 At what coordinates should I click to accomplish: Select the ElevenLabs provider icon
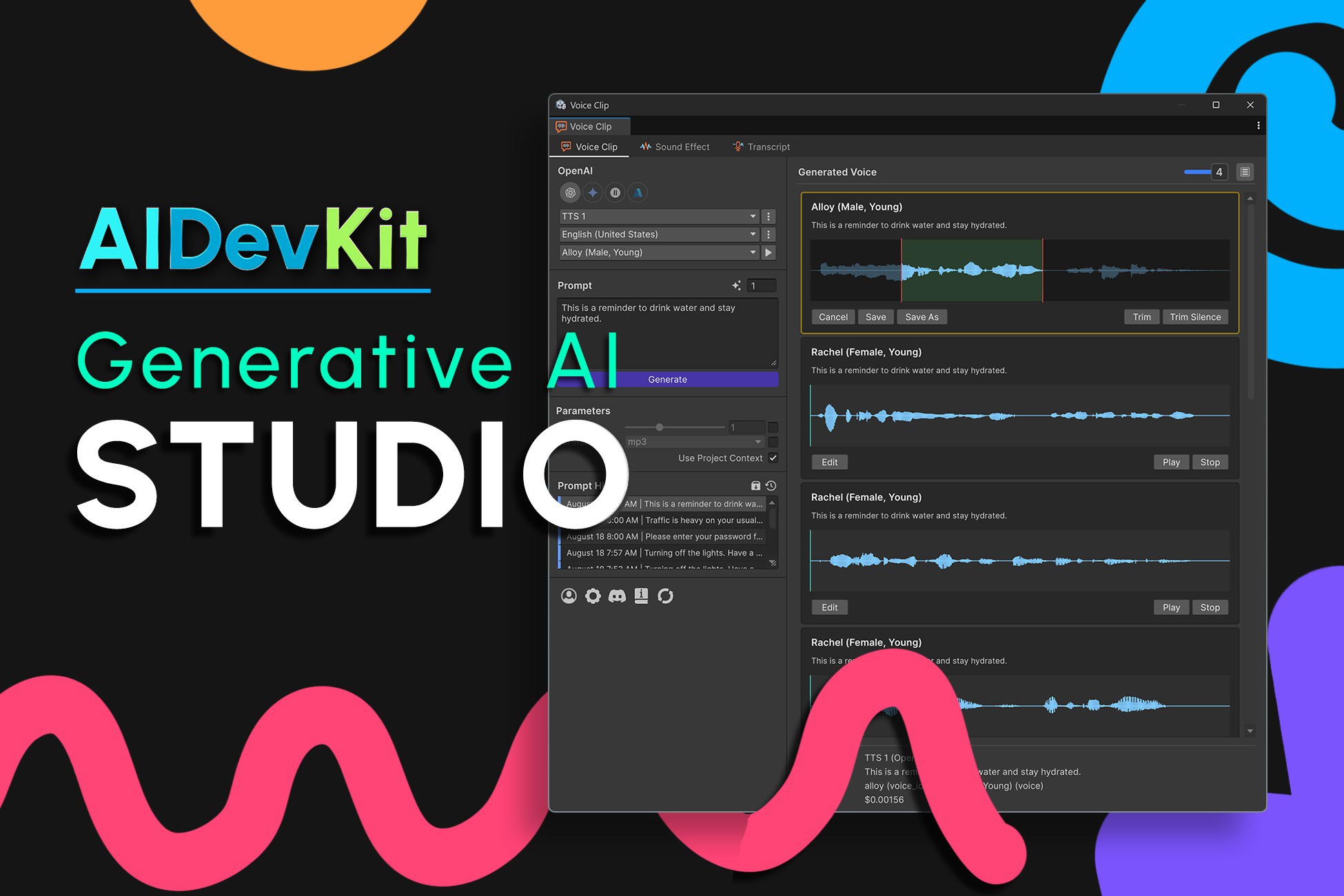click(x=615, y=193)
